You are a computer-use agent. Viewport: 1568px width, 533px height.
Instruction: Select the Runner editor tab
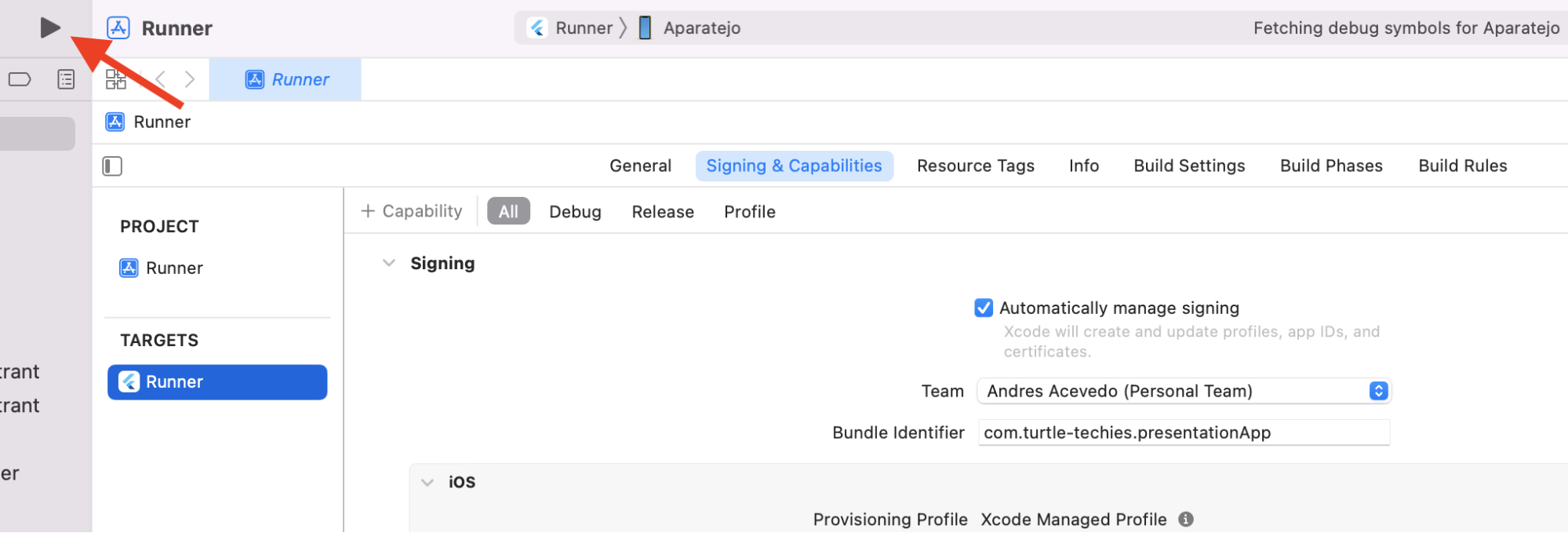tap(285, 79)
